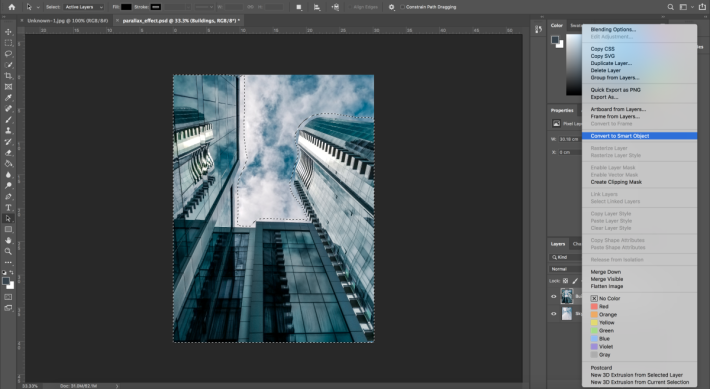Switch to Unknown-1.jpg document tab
Viewport: 710px width, 389px height.
point(67,21)
